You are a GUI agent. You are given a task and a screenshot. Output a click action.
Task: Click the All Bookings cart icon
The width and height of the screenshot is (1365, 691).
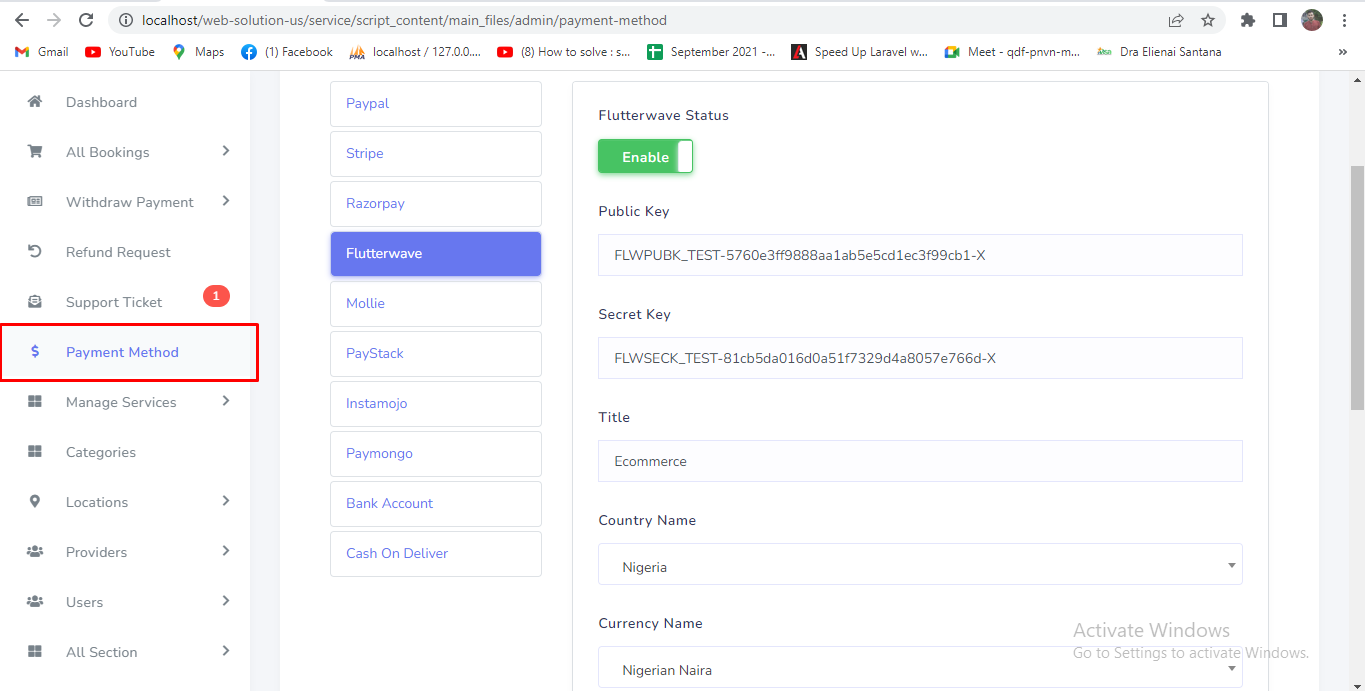click(35, 152)
